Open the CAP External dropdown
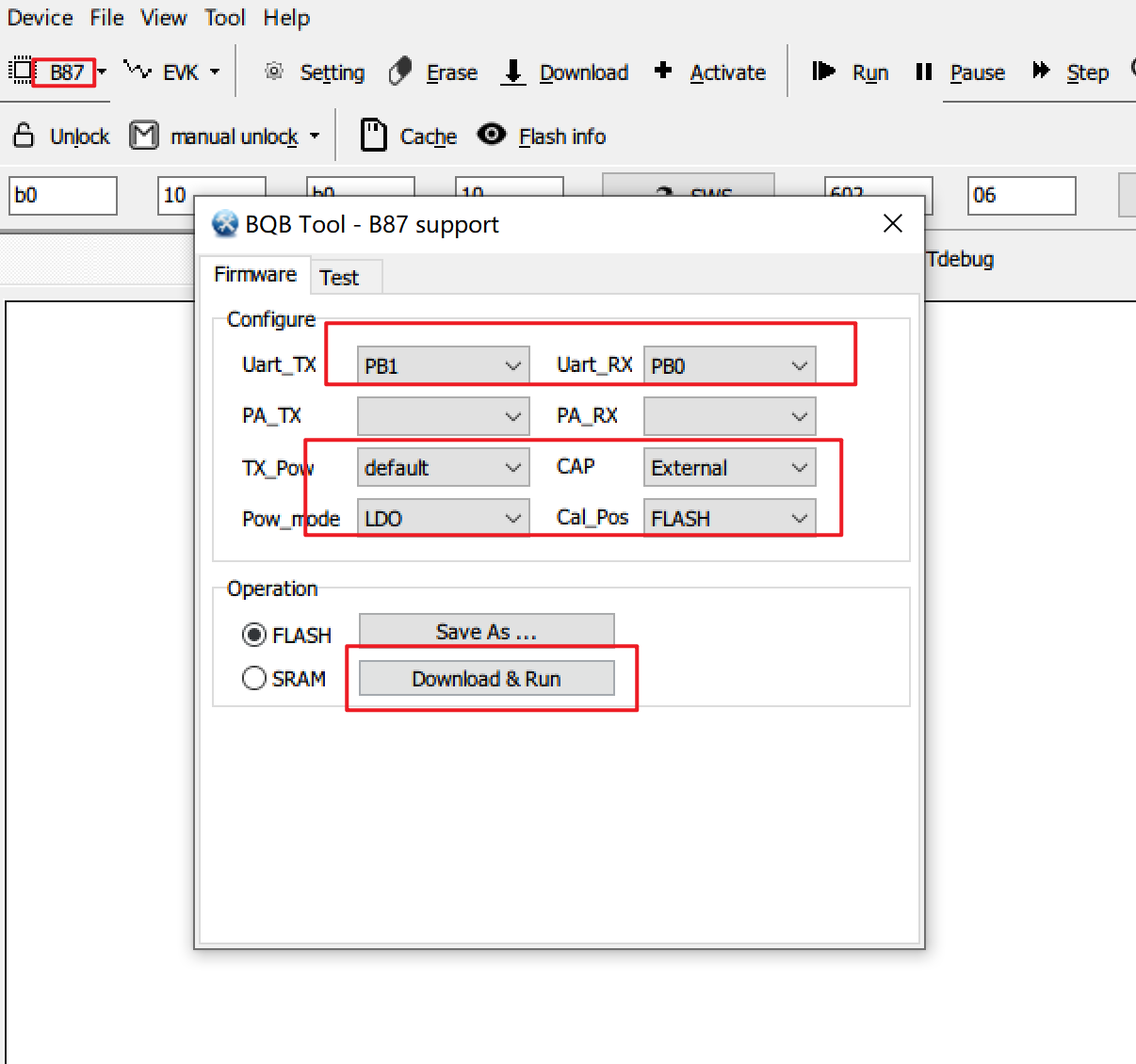Screen dimensions: 1136x1064 tap(729, 468)
